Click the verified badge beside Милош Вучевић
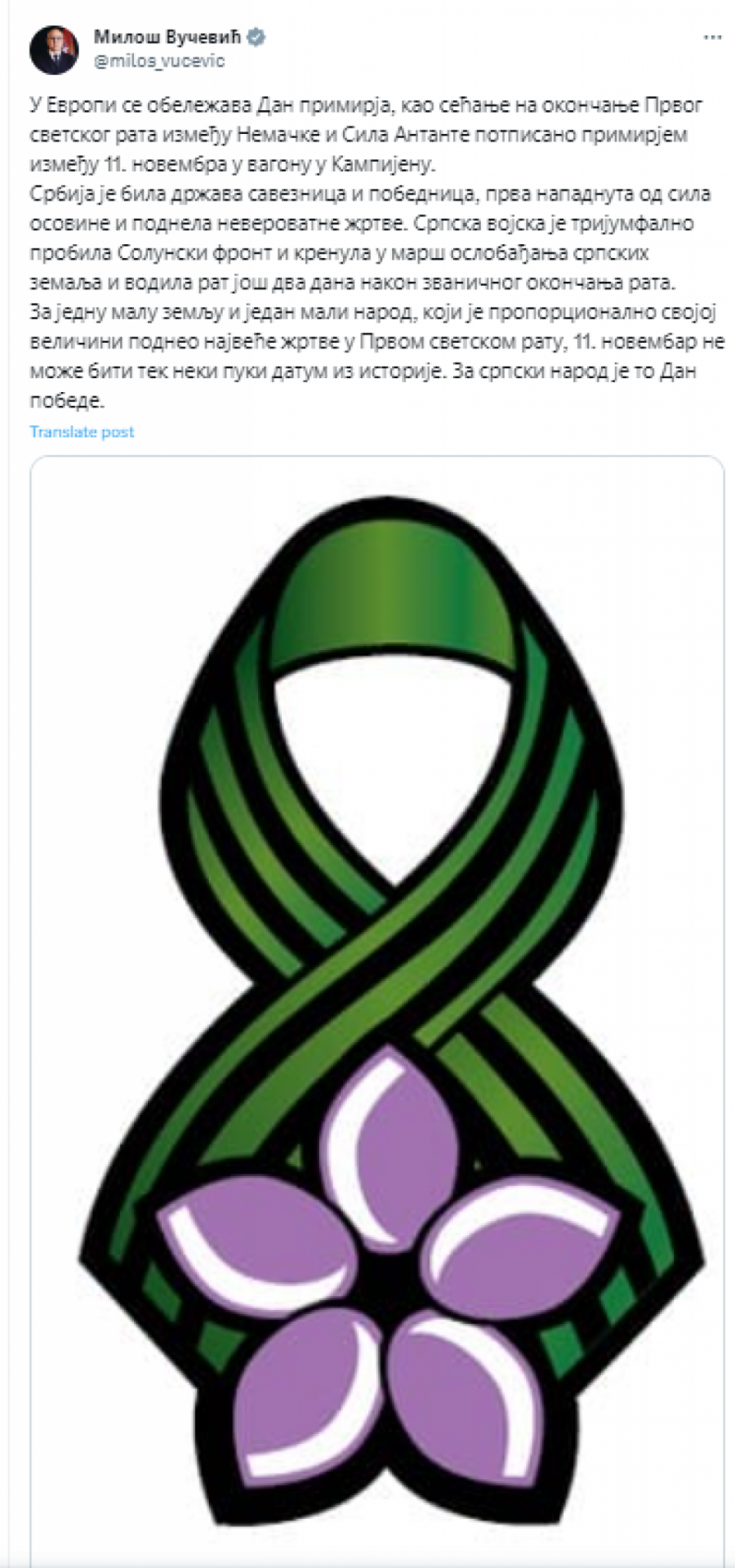This screenshot has height=1568, width=735. coord(256,37)
